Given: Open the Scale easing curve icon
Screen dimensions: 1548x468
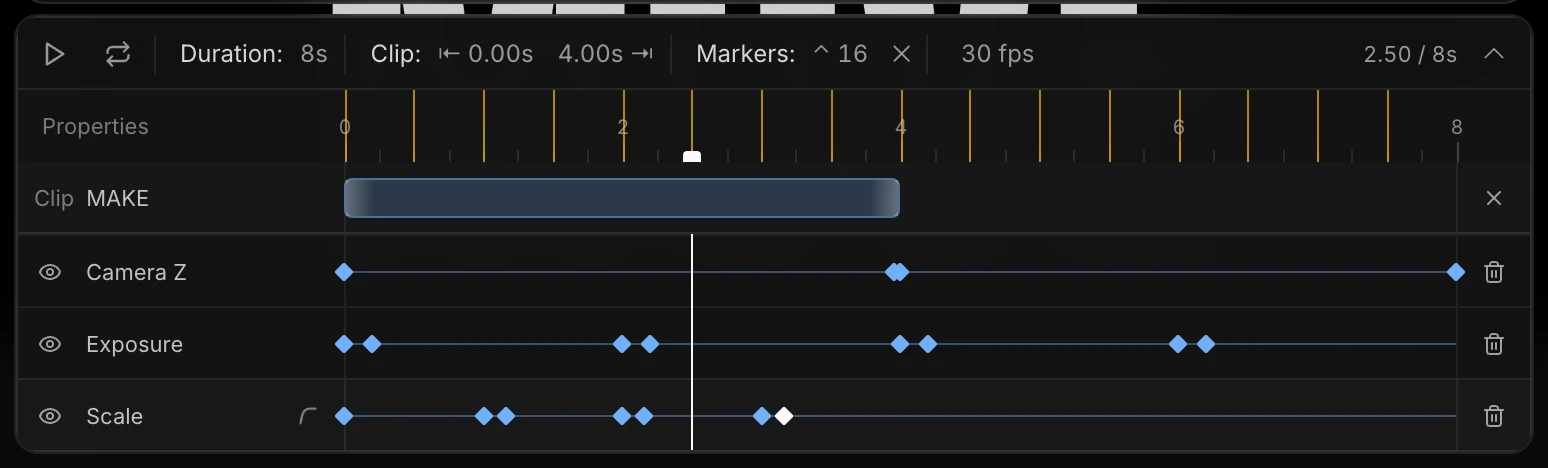Looking at the screenshot, I should tap(308, 416).
